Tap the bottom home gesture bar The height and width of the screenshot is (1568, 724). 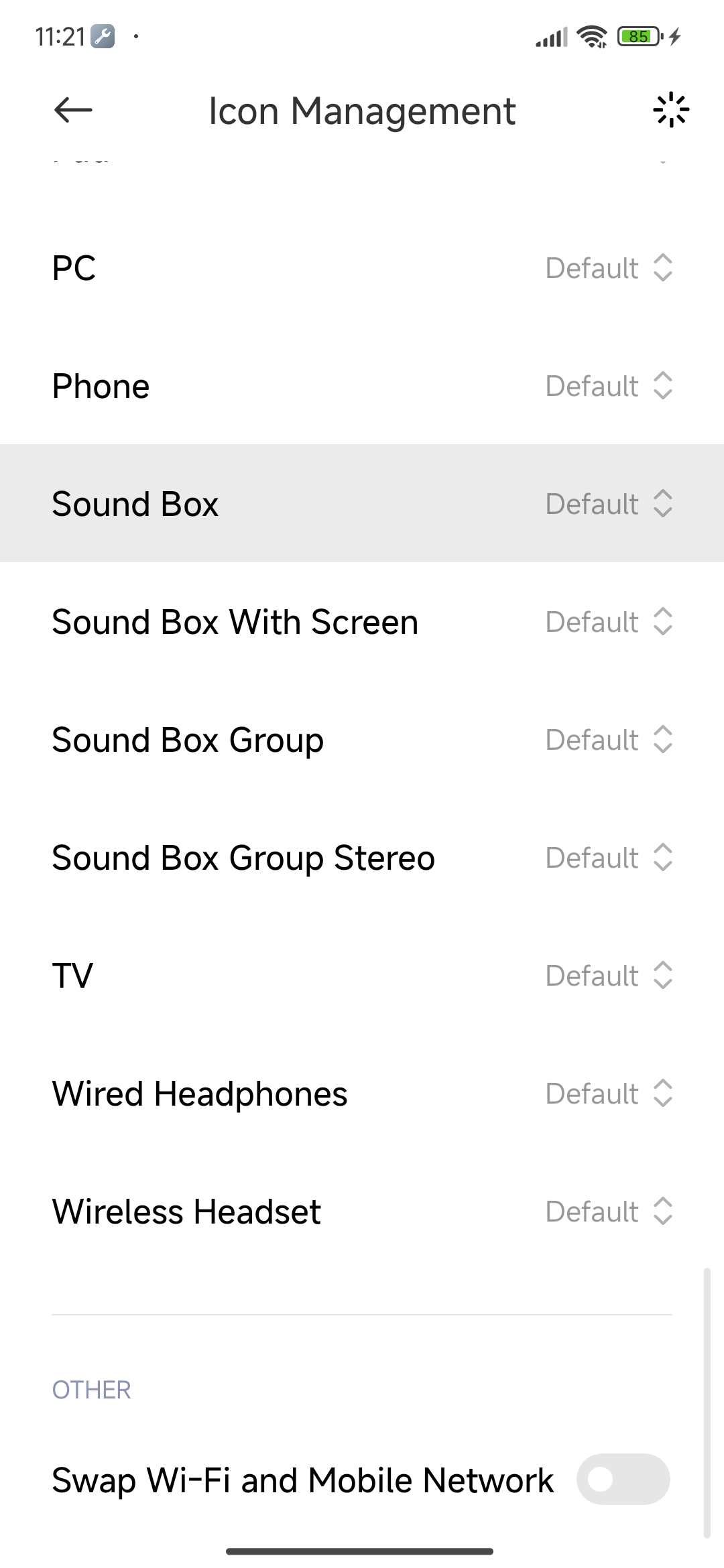[360, 1551]
